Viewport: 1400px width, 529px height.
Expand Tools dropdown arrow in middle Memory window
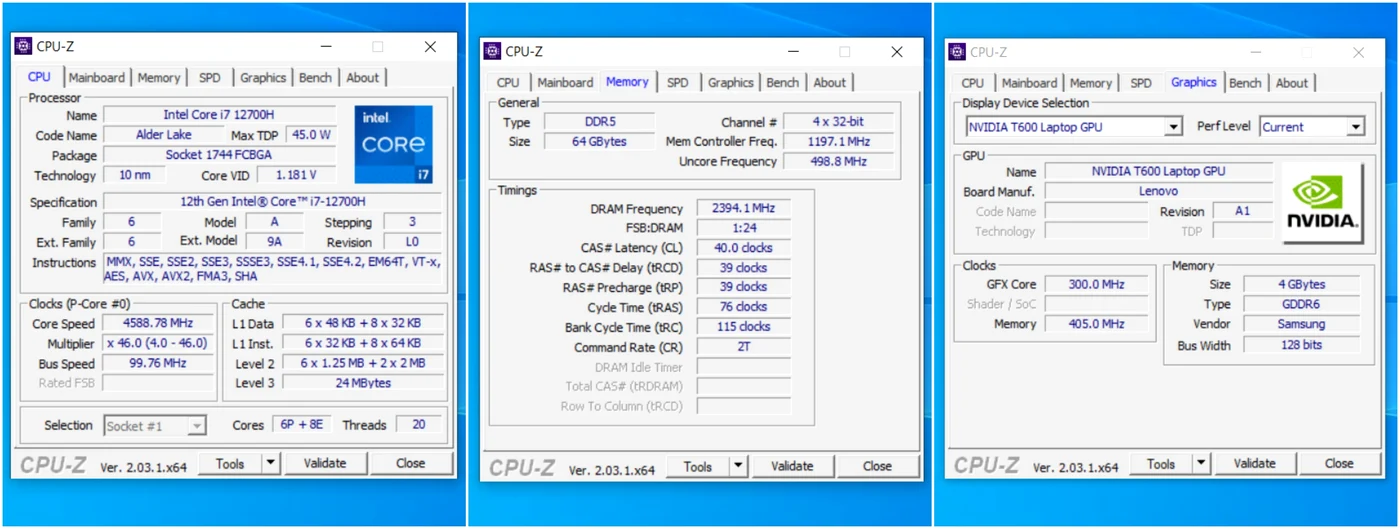pos(738,466)
